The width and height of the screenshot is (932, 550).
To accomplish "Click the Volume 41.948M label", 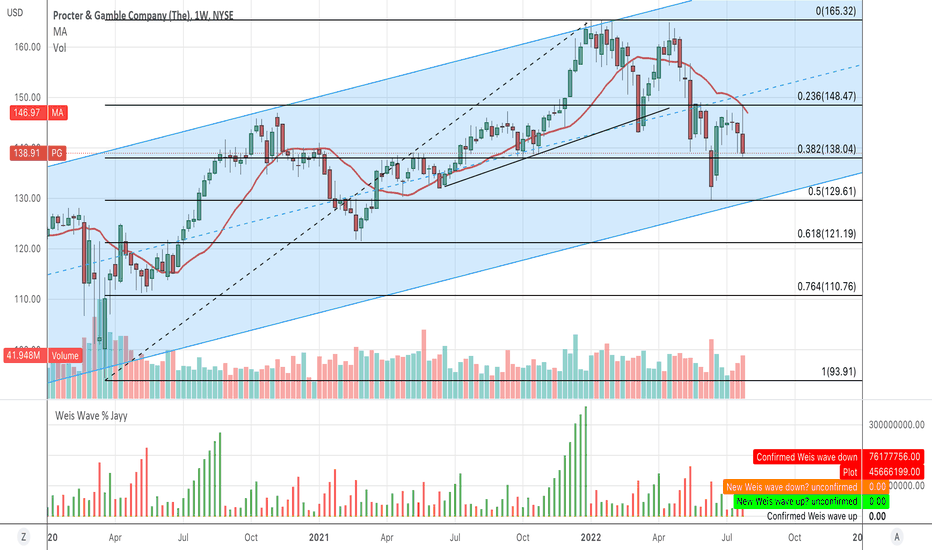I will 43,356.
